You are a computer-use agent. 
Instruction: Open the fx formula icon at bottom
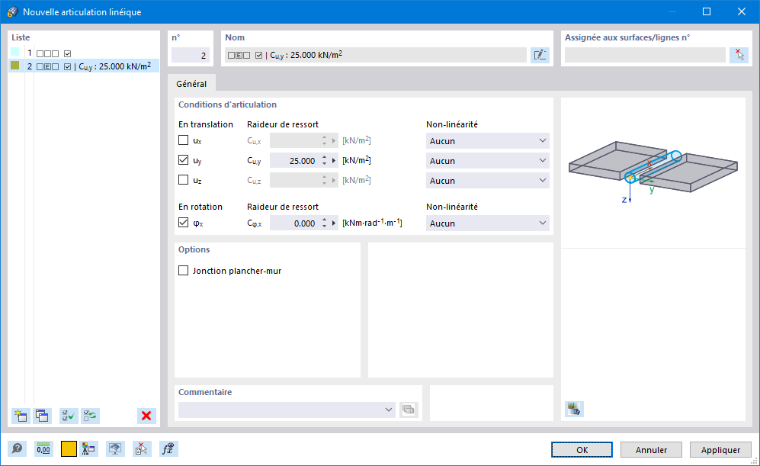click(168, 449)
